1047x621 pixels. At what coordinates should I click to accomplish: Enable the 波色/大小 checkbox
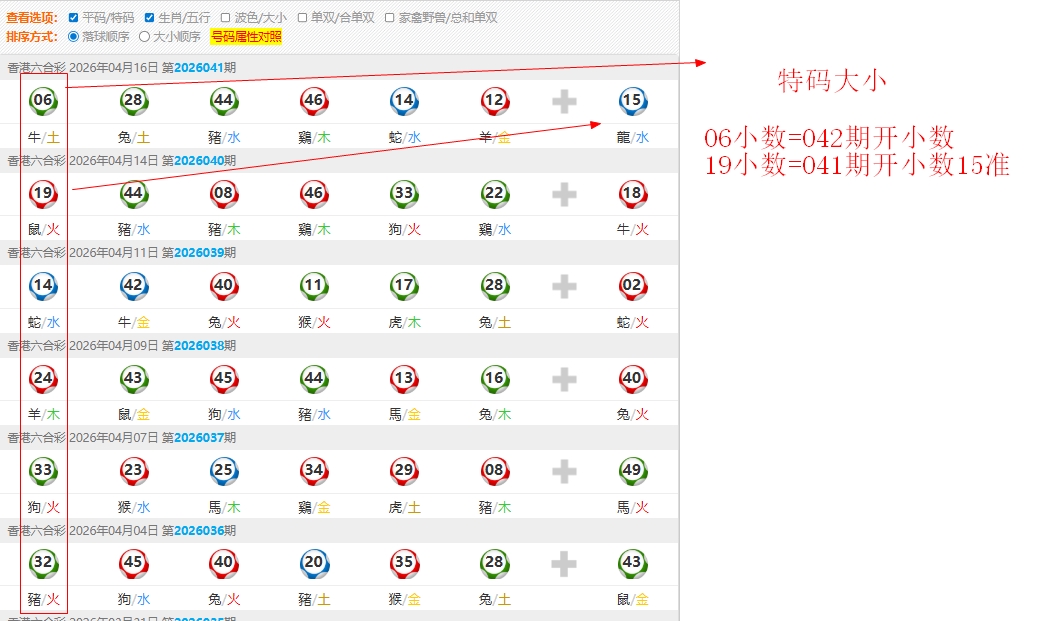[x=226, y=18]
